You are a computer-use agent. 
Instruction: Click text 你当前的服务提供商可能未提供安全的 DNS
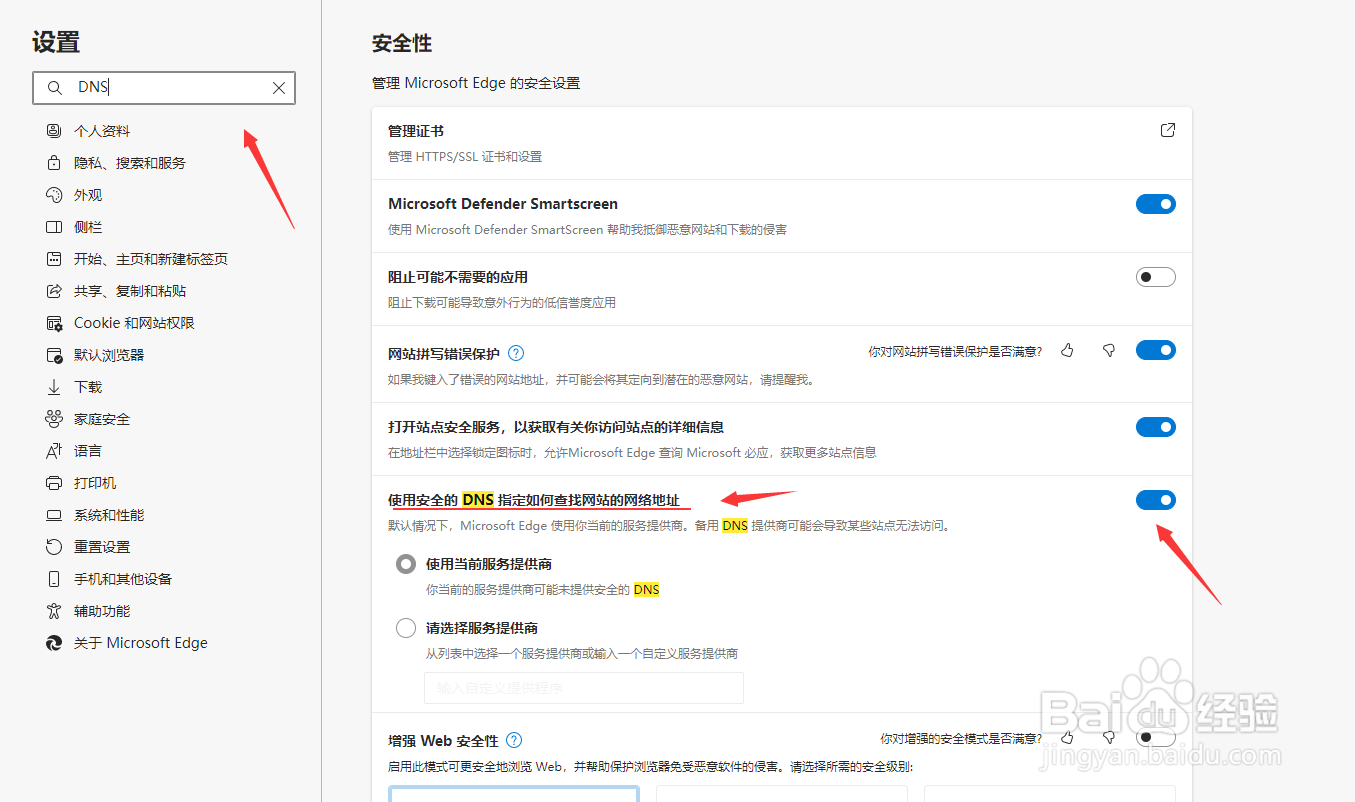click(x=543, y=590)
